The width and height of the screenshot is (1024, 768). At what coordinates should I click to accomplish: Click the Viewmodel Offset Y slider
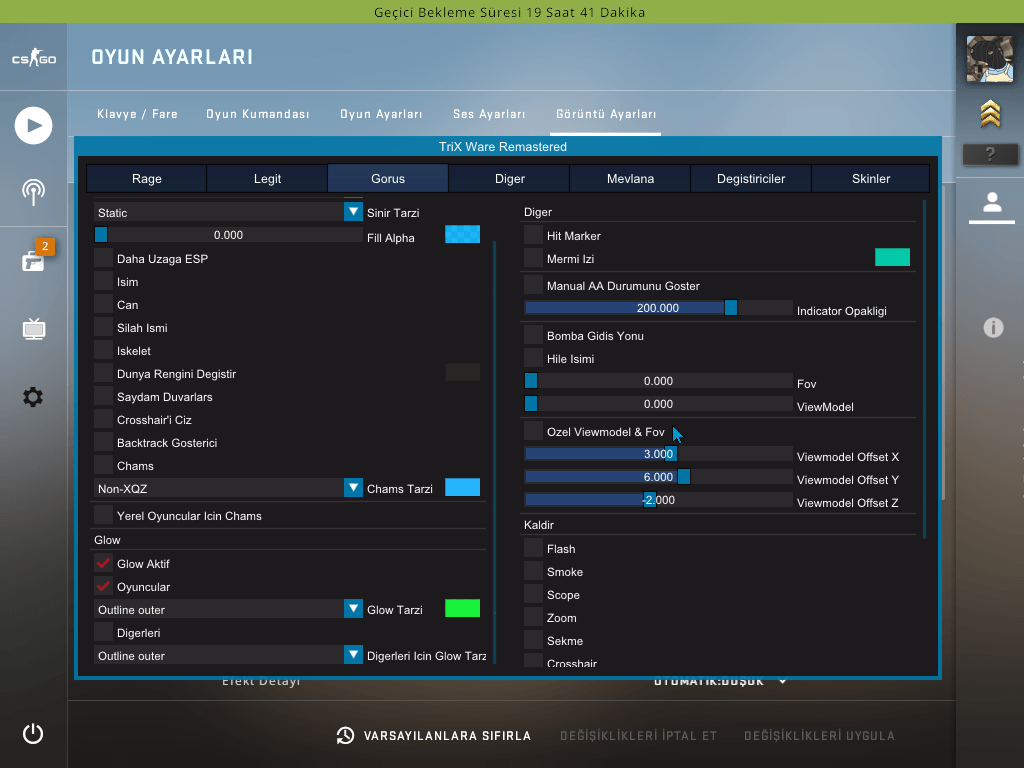[658, 477]
